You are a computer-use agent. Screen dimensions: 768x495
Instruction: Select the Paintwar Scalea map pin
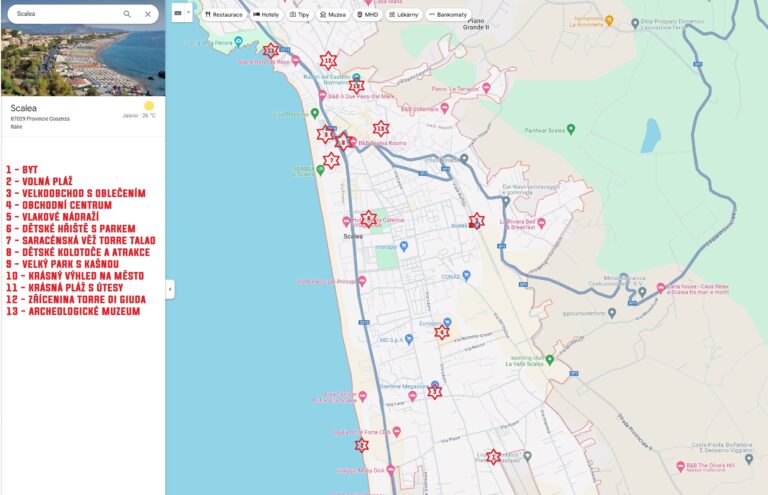[x=570, y=129]
